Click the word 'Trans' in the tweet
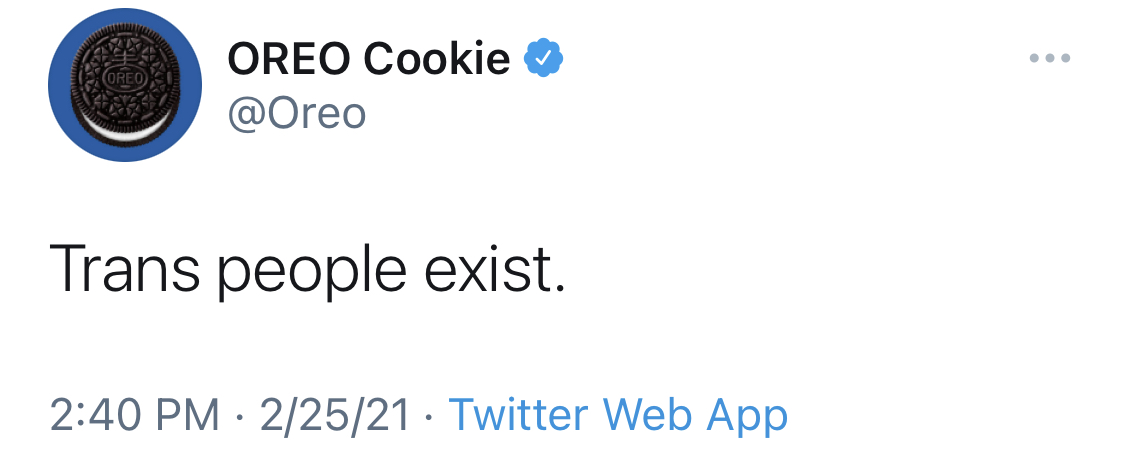This screenshot has width=1125, height=460. (x=125, y=268)
